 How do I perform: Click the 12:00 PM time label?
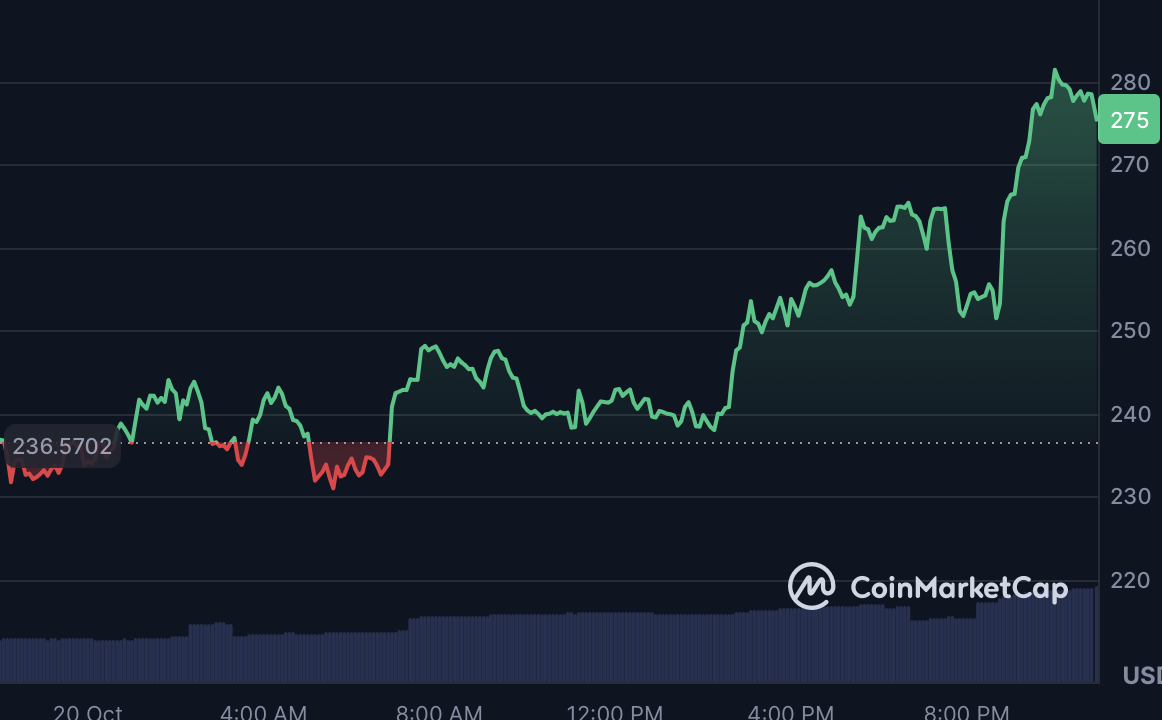(614, 712)
